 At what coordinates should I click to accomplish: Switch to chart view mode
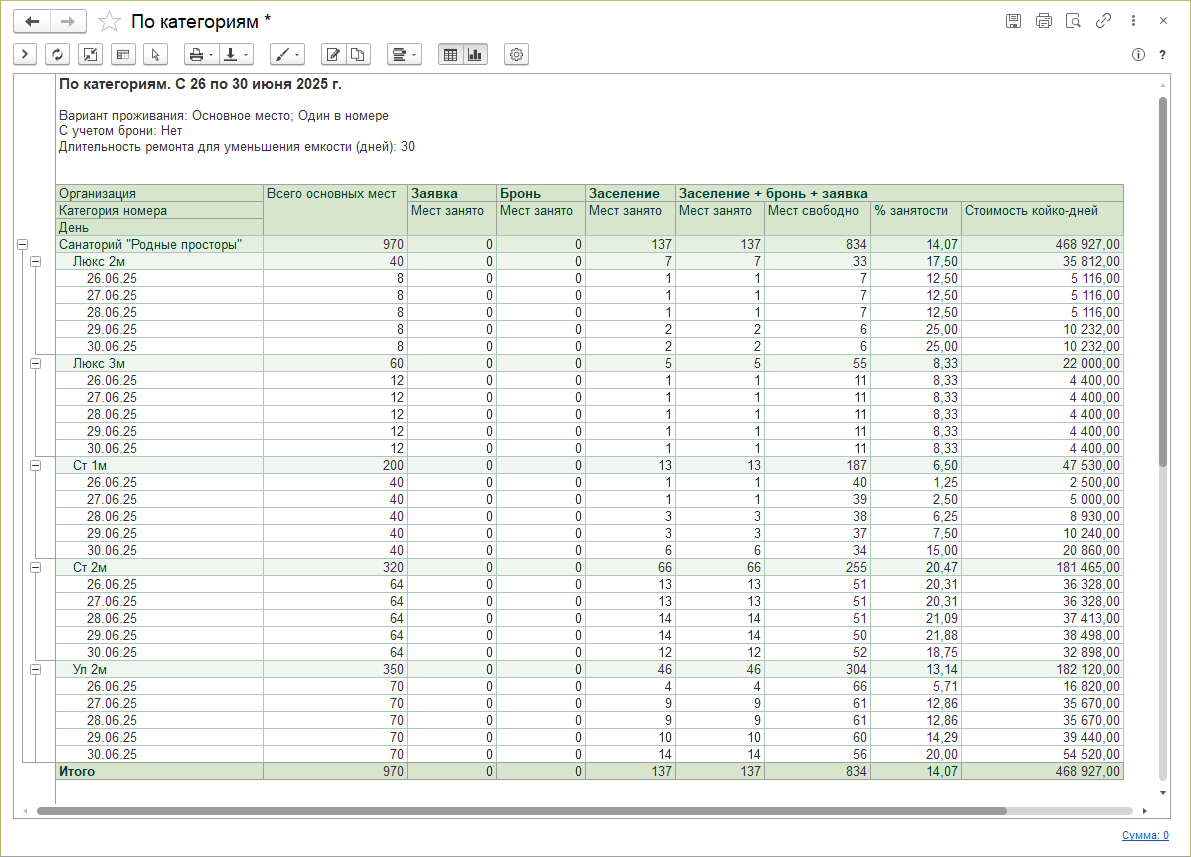pyautogui.click(x=474, y=54)
